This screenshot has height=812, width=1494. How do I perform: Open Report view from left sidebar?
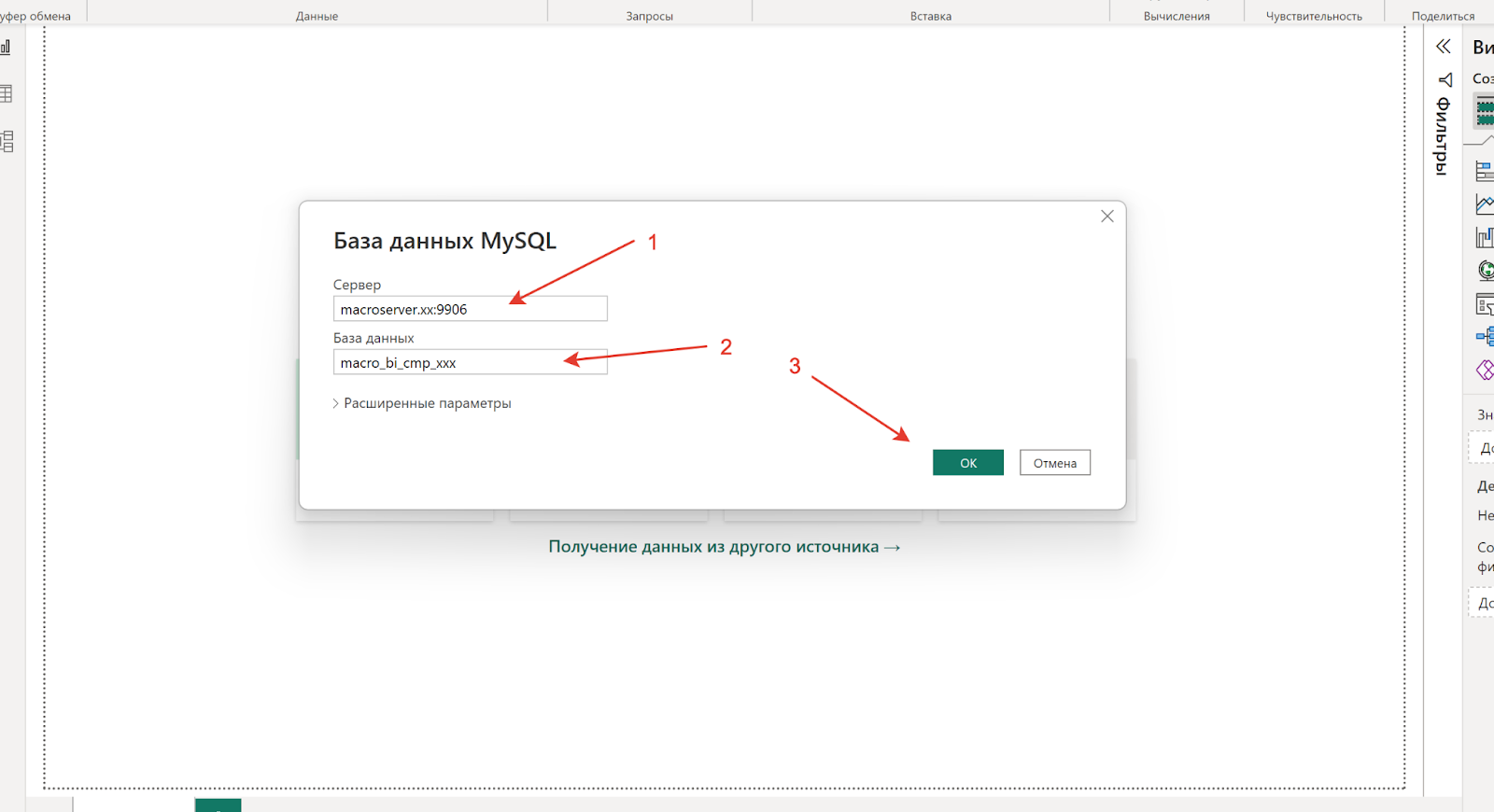point(6,47)
